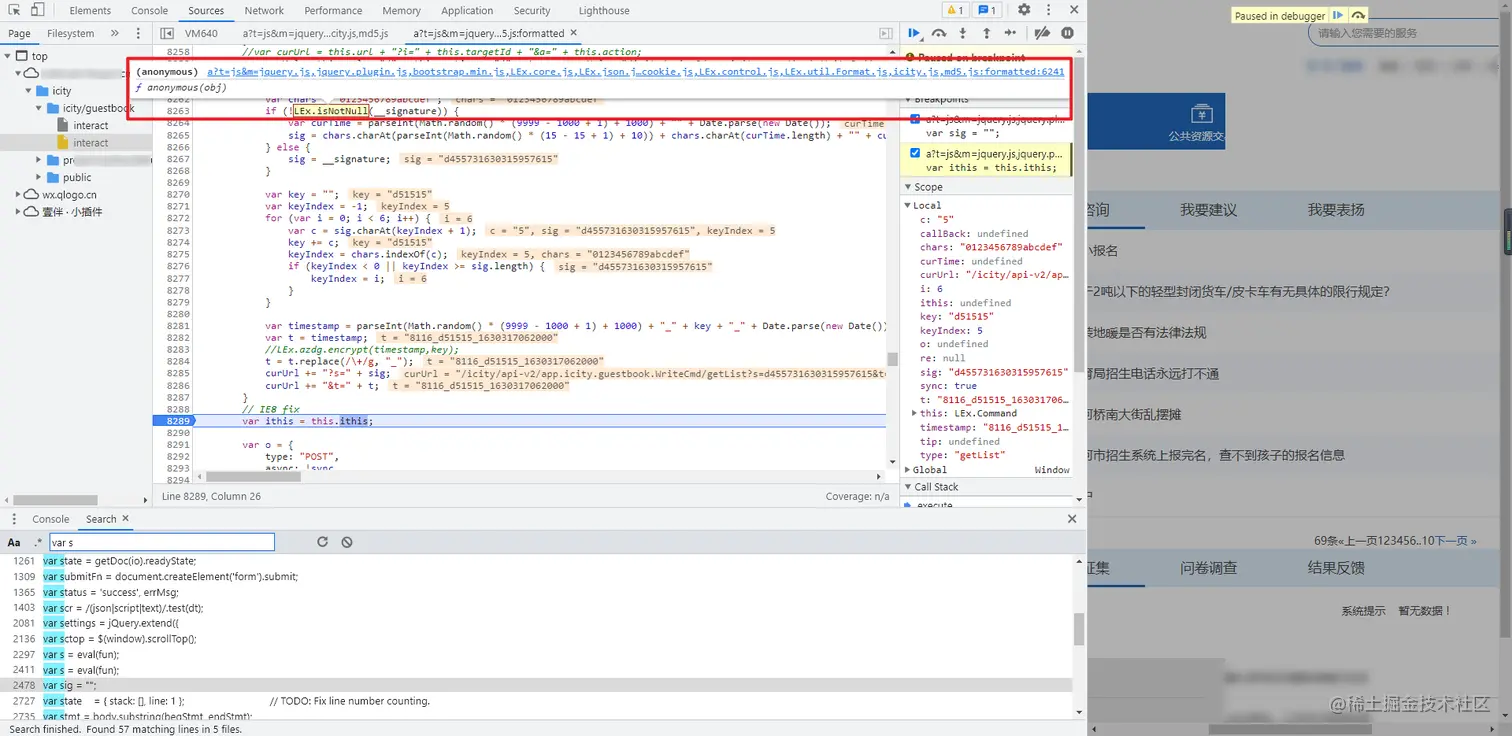The height and width of the screenshot is (736, 1512).
Task: Step over next function call
Action: click(939, 33)
